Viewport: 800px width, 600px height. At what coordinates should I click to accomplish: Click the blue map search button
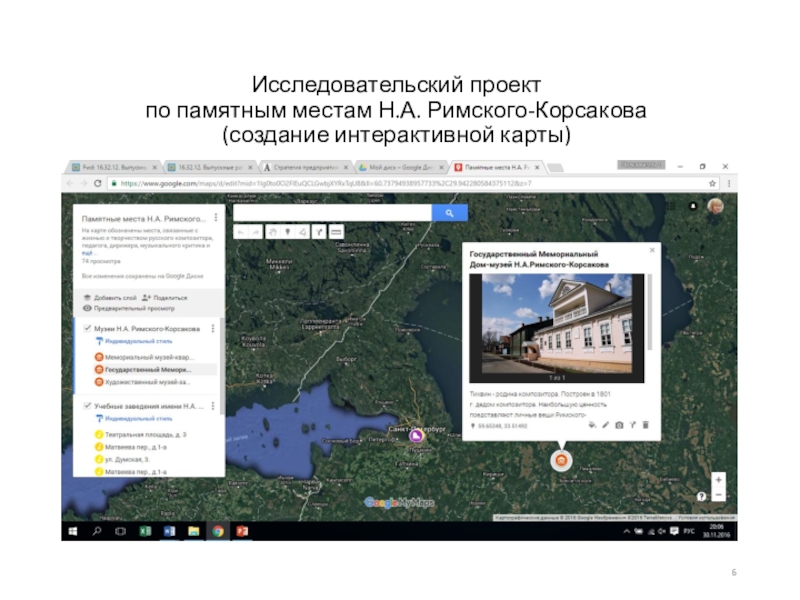(x=449, y=213)
